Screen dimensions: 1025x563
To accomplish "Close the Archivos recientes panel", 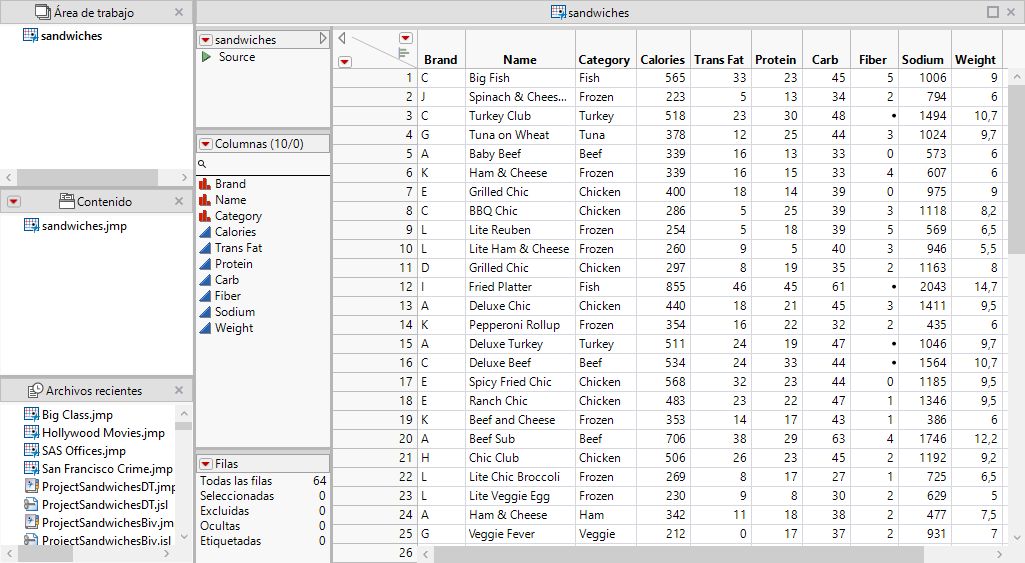I will [x=179, y=390].
